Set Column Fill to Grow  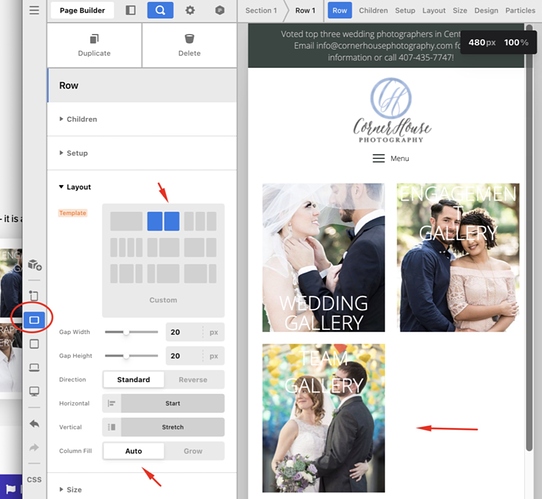click(x=193, y=451)
